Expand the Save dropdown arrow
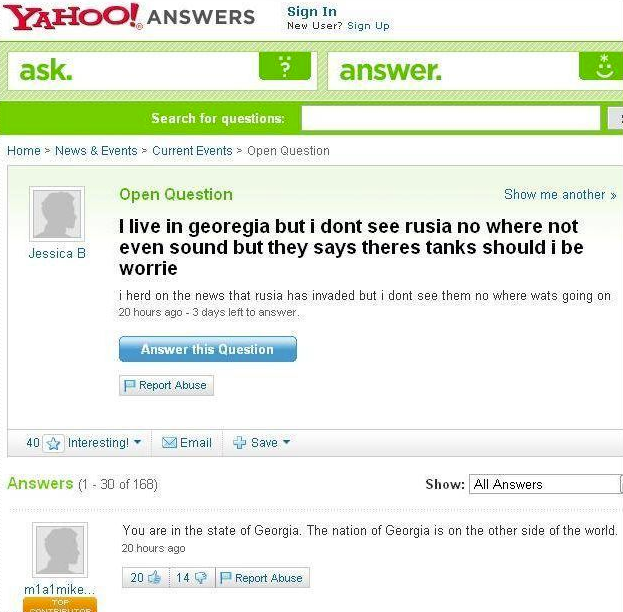The height and width of the screenshot is (612, 623). [286, 442]
